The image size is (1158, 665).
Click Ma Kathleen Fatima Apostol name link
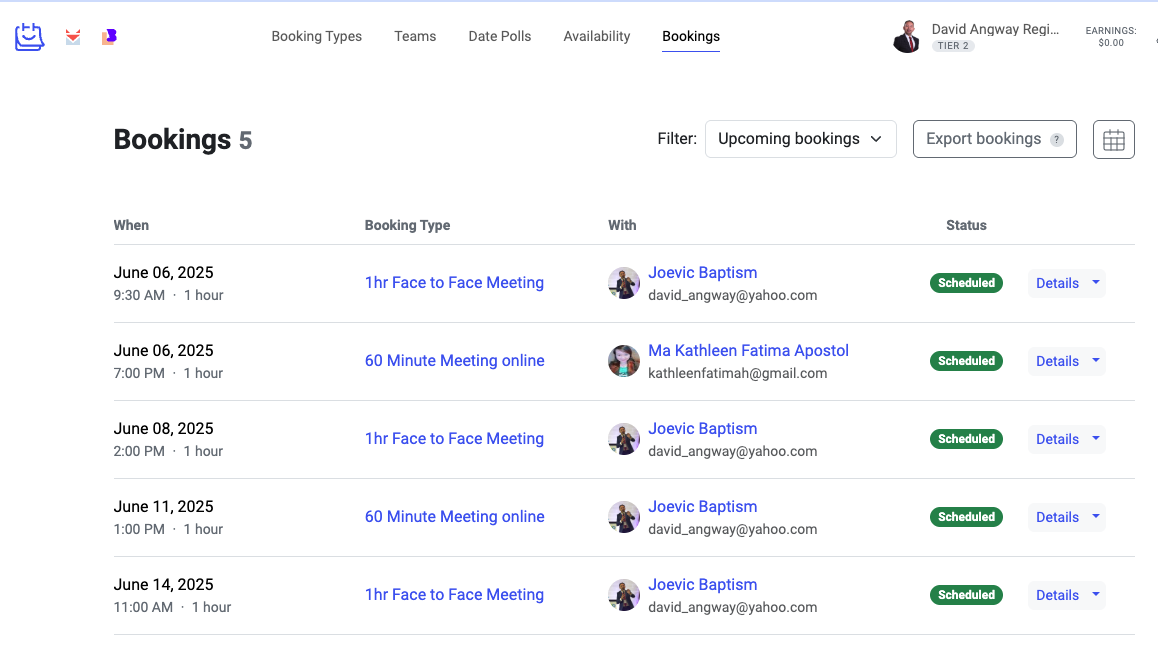tap(748, 351)
